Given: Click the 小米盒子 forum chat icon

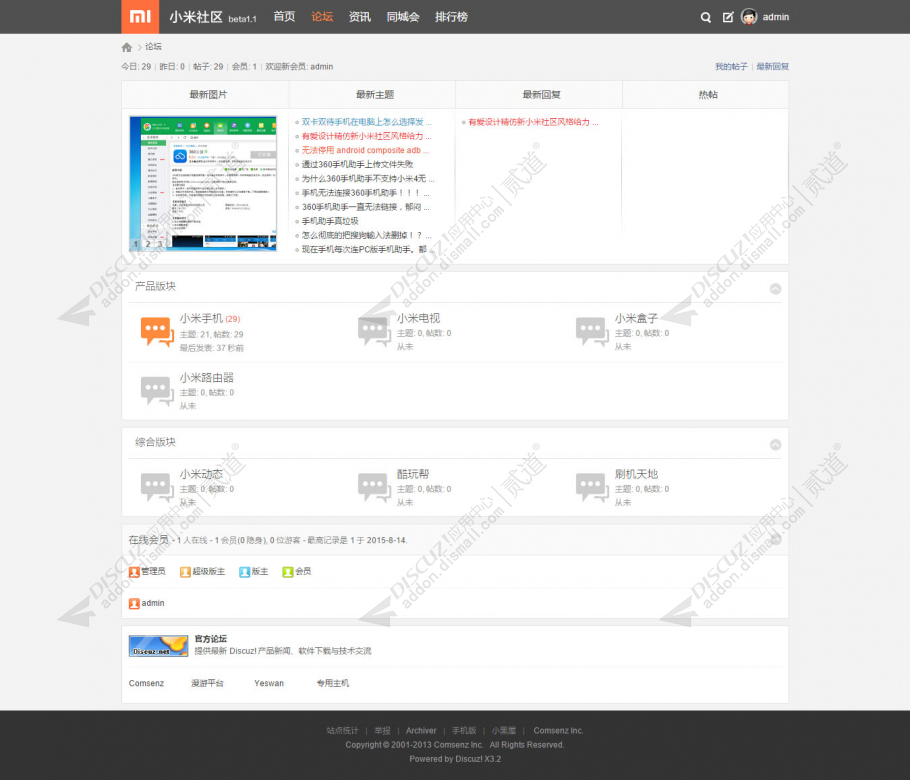Looking at the screenshot, I should (x=592, y=332).
